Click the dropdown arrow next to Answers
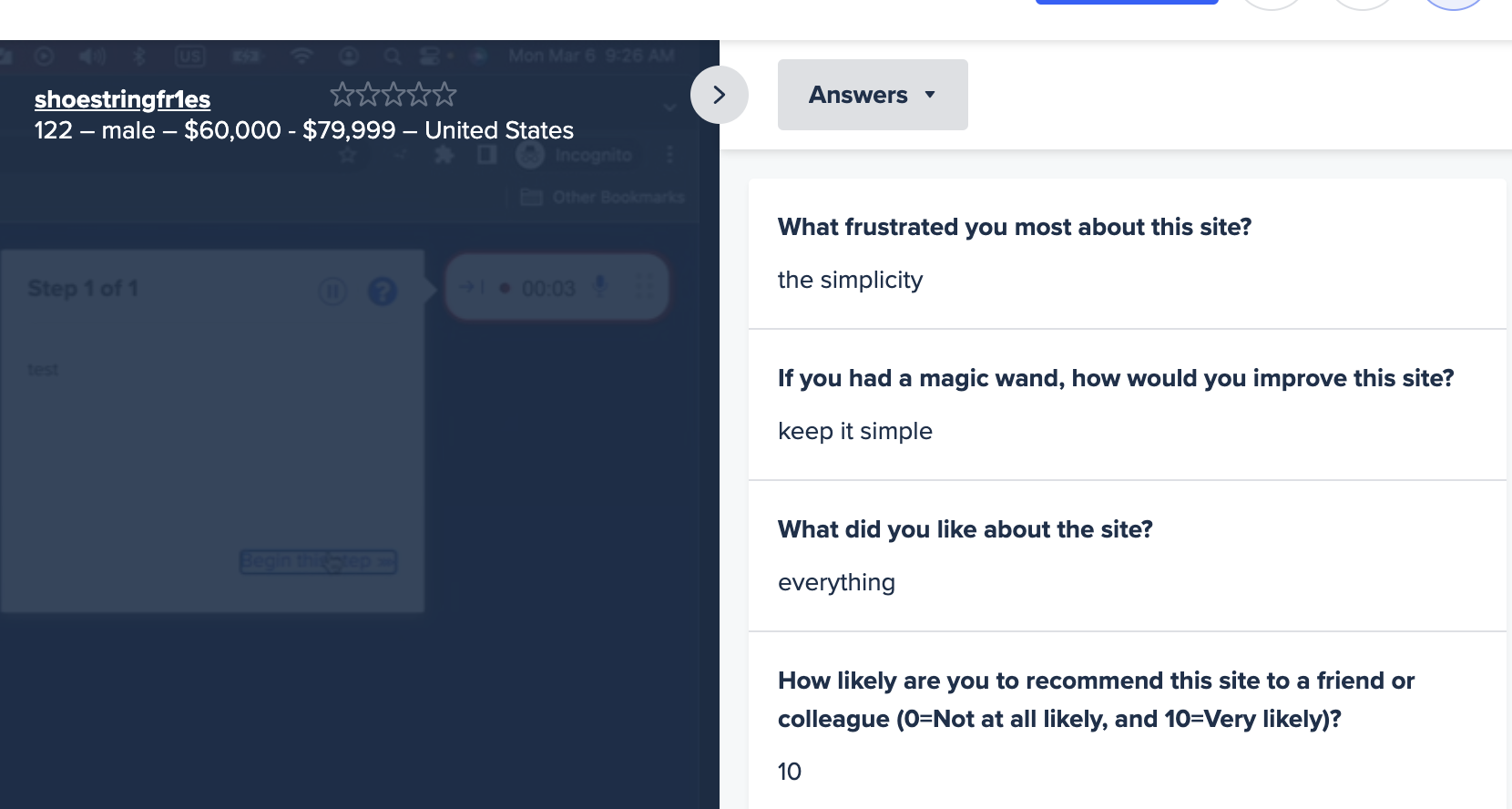The height and width of the screenshot is (809, 1512). click(930, 95)
